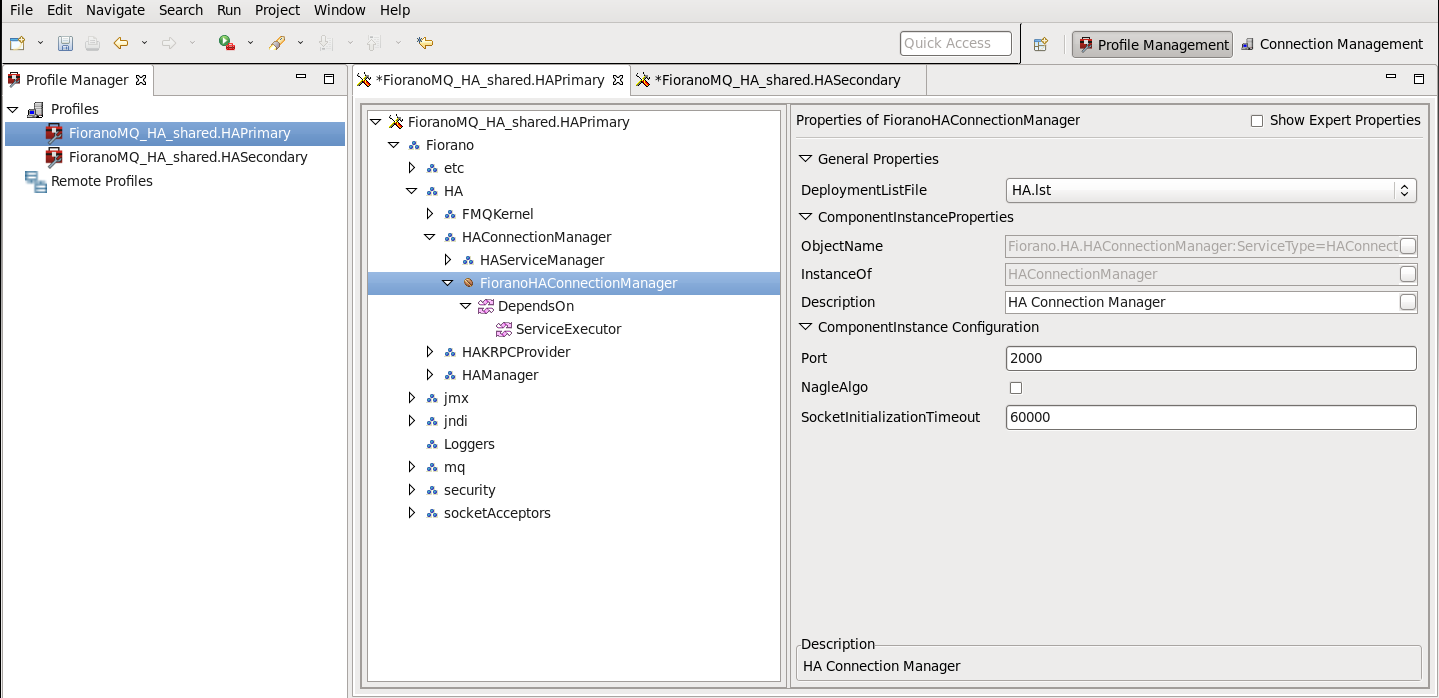The height and width of the screenshot is (698, 1439).
Task: Expand the jmx tree node
Action: click(x=411, y=398)
